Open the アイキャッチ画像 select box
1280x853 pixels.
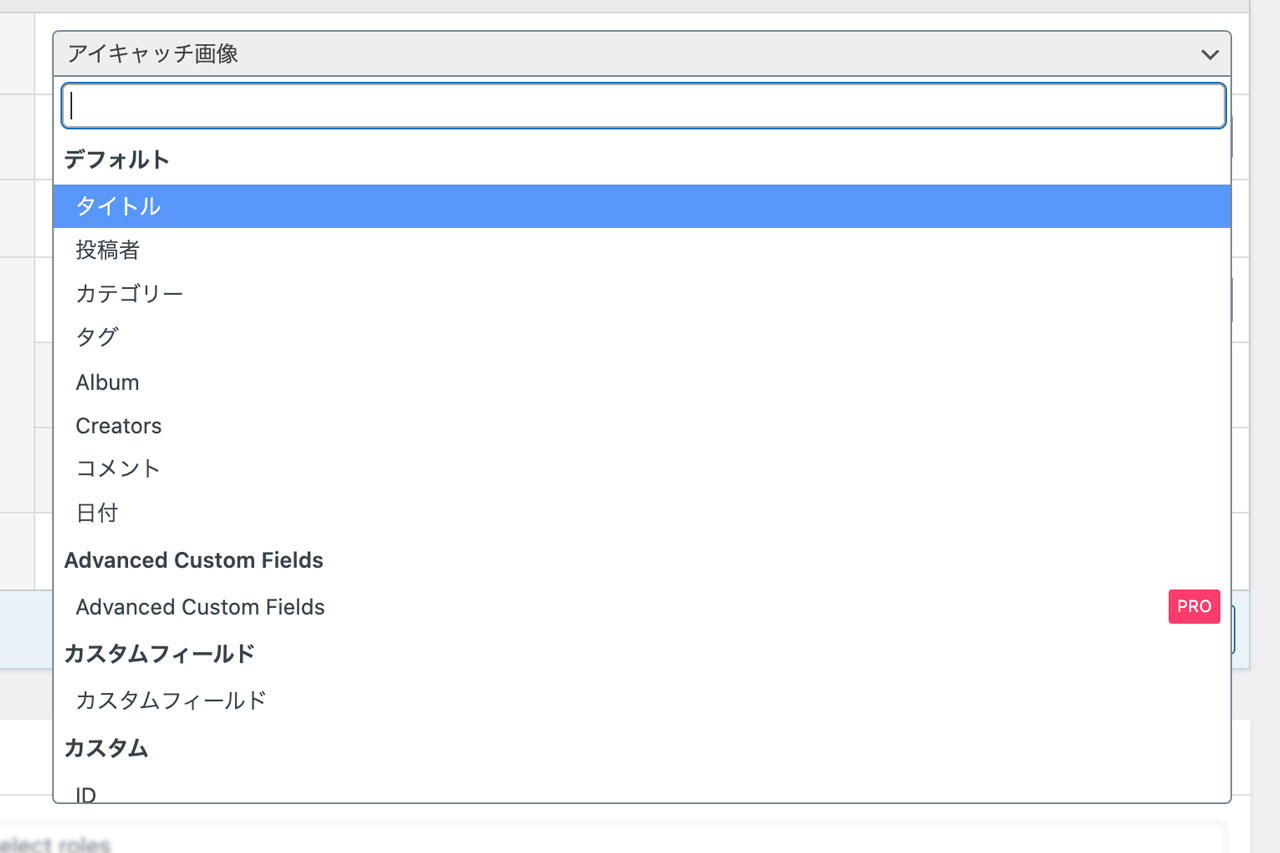coord(640,54)
